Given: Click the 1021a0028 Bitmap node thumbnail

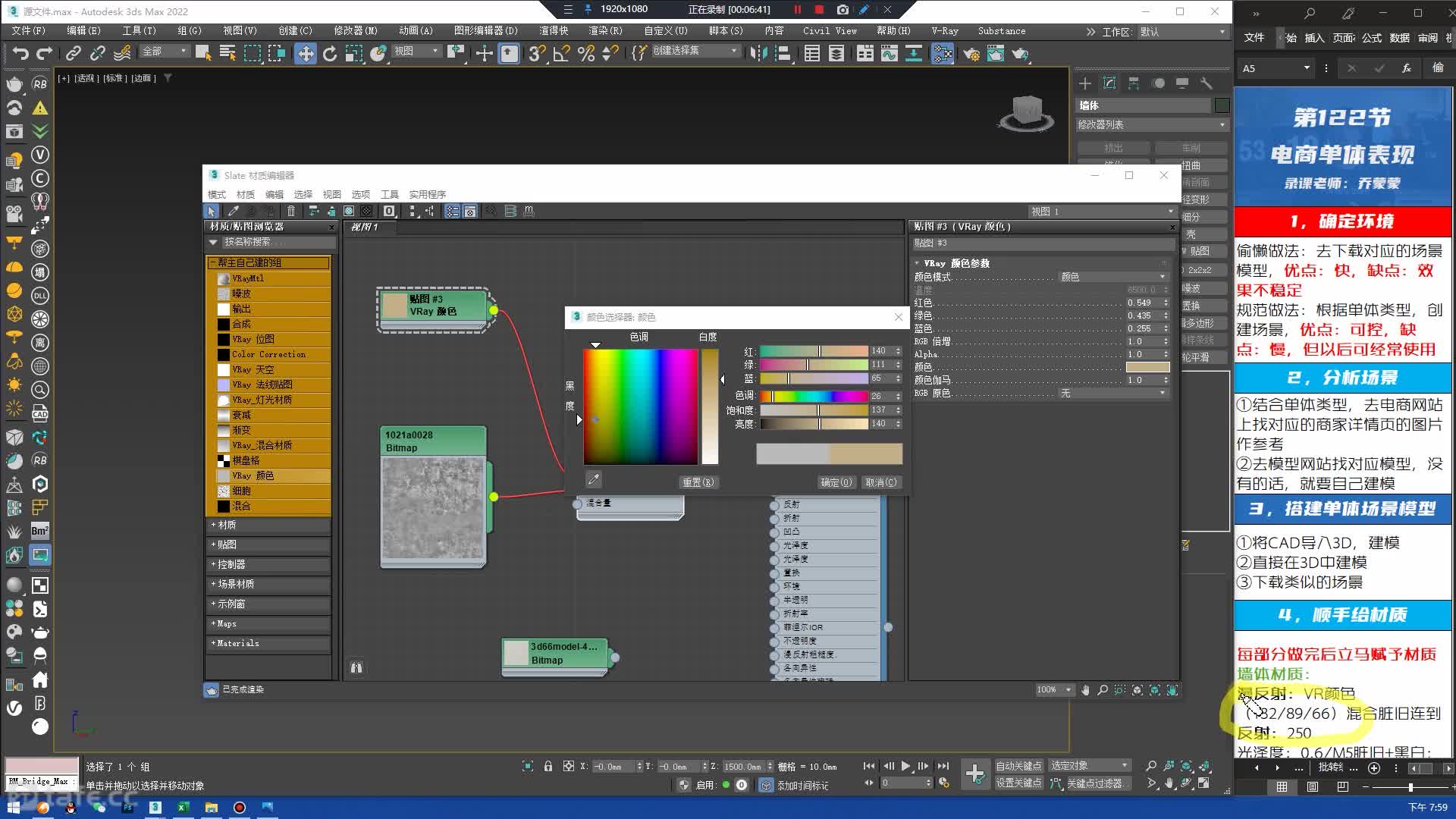Looking at the screenshot, I should [x=433, y=509].
